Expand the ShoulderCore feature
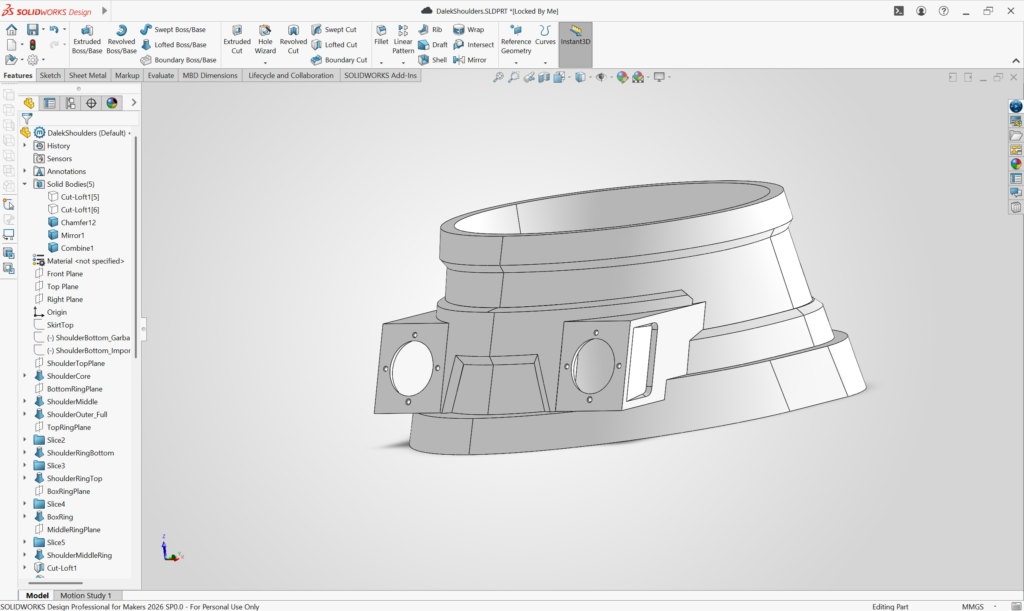This screenshot has height=611, width=1024. click(x=25, y=376)
